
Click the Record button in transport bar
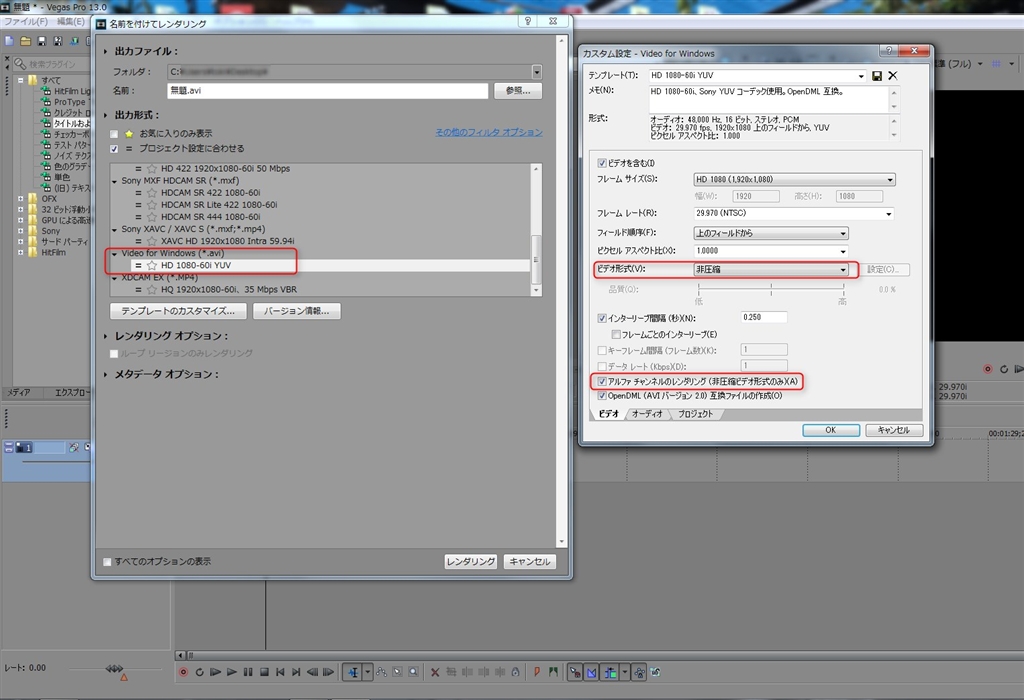184,672
